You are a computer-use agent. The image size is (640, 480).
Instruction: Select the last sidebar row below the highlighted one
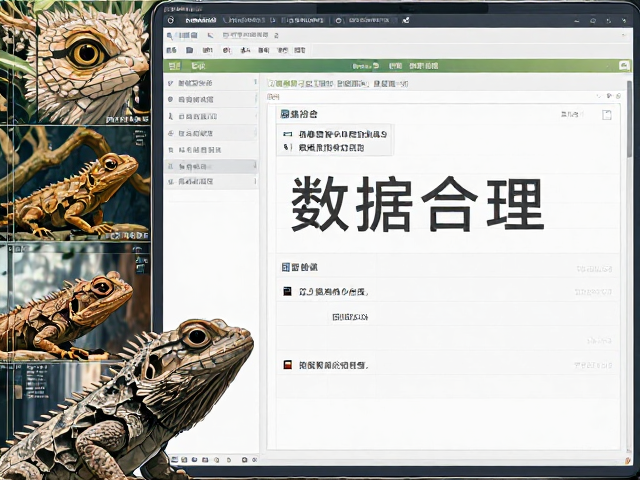click(211, 182)
